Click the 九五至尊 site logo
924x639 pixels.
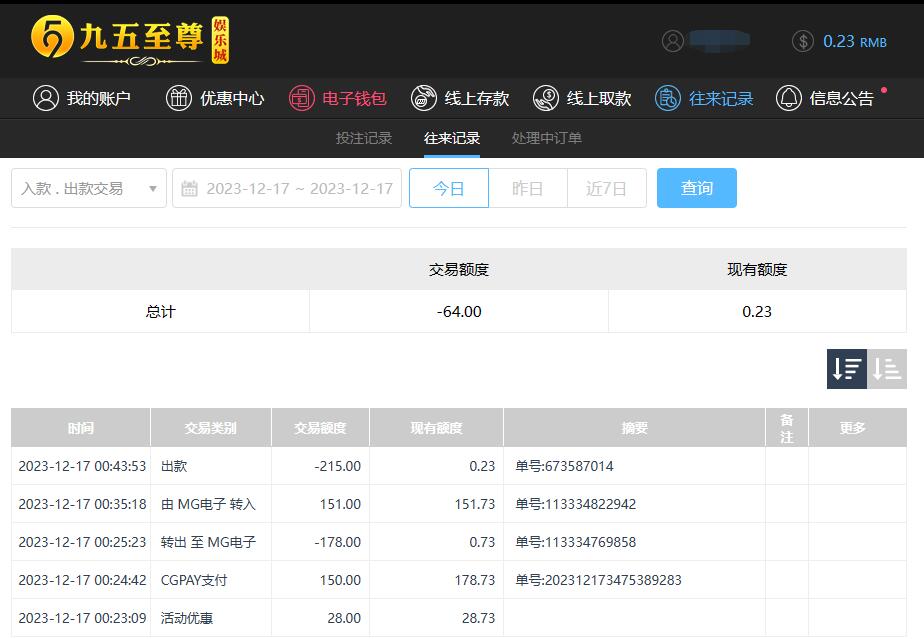(x=130, y=40)
